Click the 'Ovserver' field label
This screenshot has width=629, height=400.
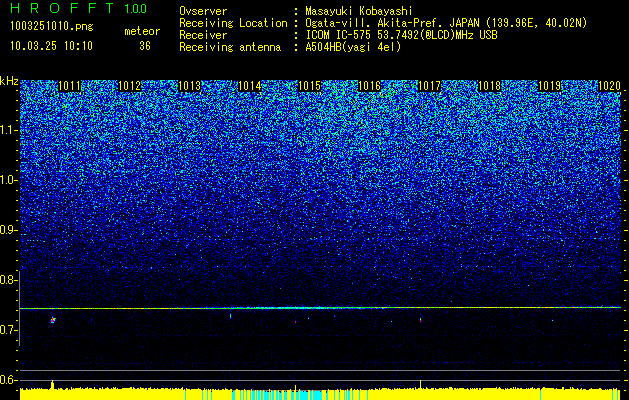click(203, 11)
